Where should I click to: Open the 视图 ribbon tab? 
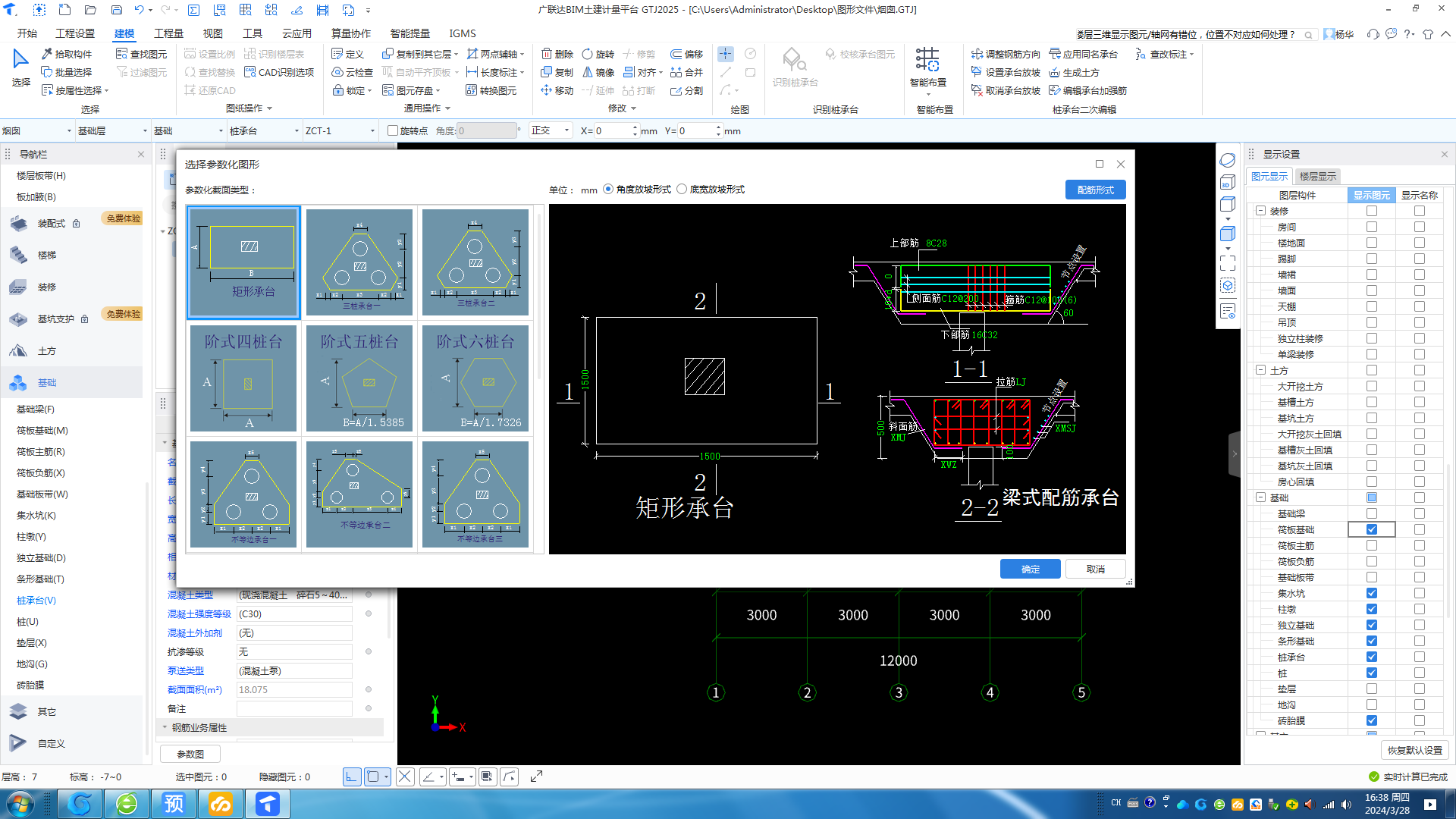click(212, 33)
